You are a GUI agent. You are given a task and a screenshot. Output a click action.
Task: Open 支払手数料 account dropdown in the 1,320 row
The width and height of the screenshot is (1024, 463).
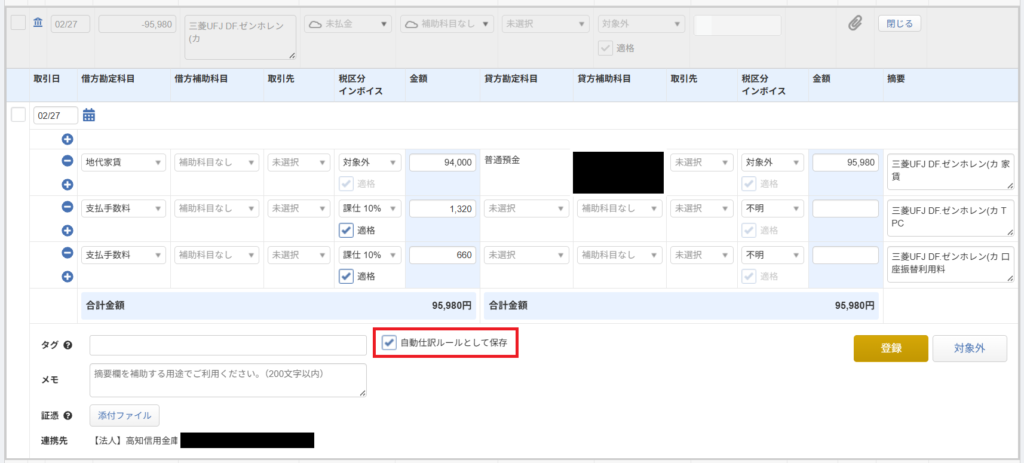[x=124, y=208]
